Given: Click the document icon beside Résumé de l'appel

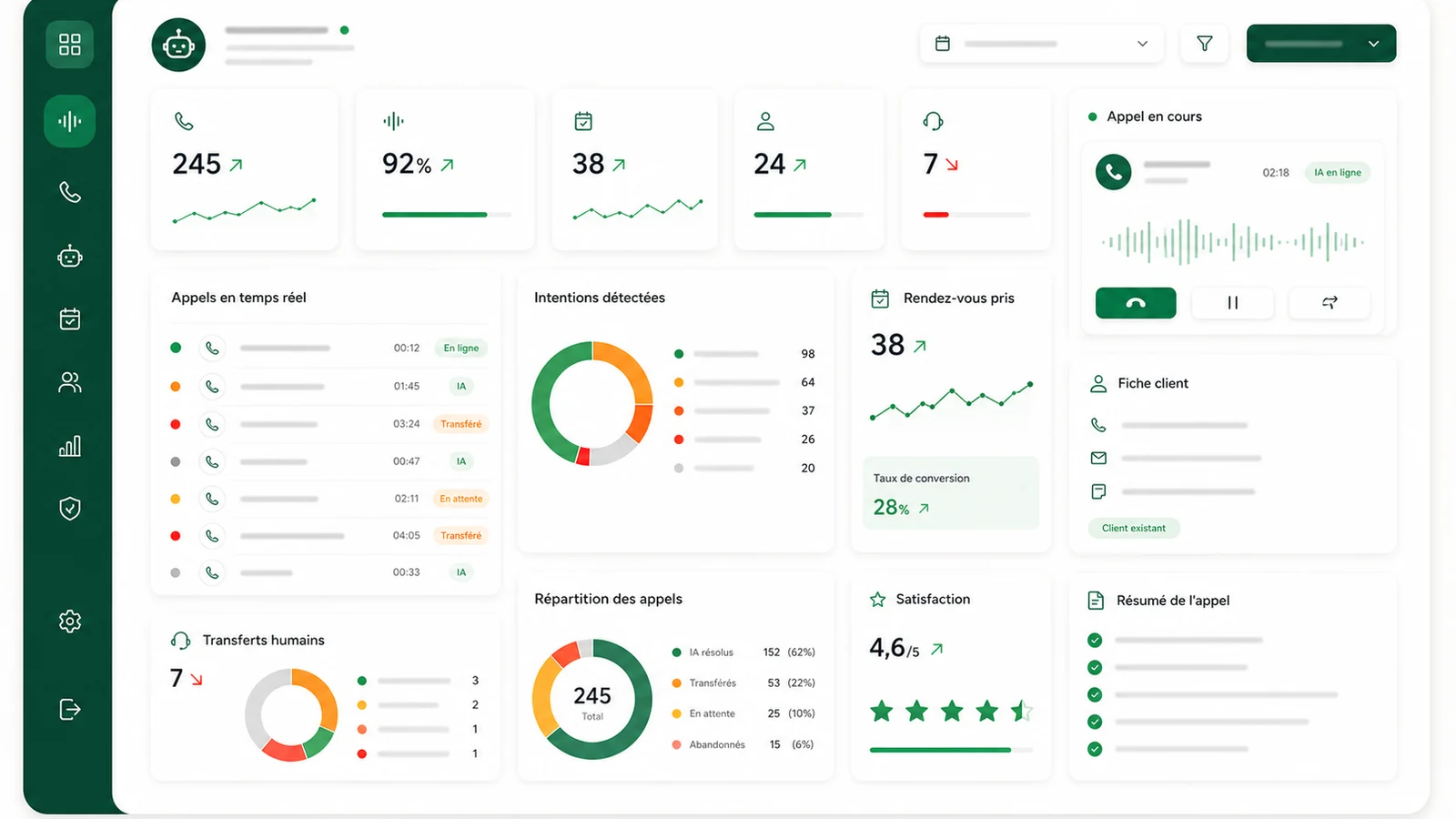Looking at the screenshot, I should pyautogui.click(x=1097, y=601).
